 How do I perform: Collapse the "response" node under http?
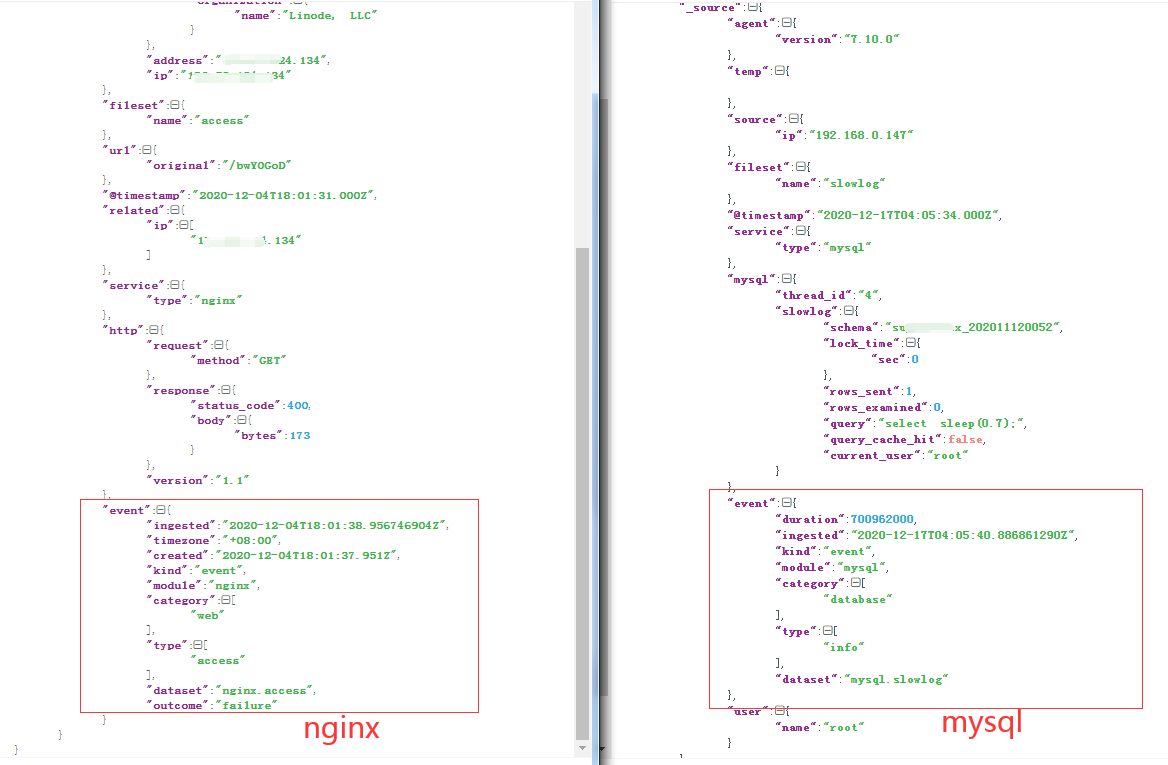point(226,390)
